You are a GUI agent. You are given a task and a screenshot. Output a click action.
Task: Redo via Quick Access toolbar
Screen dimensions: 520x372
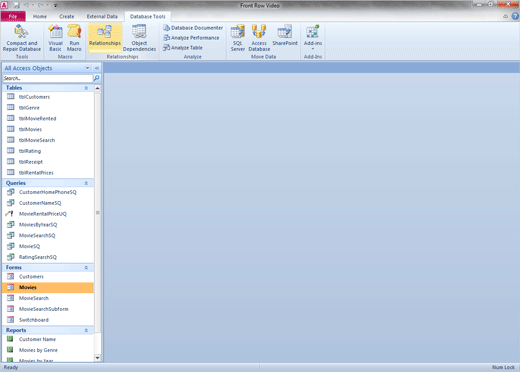(x=40, y=5)
